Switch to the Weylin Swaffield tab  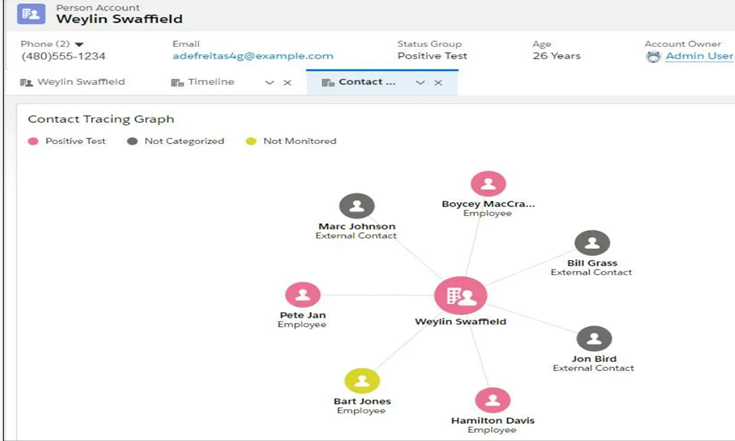73,82
